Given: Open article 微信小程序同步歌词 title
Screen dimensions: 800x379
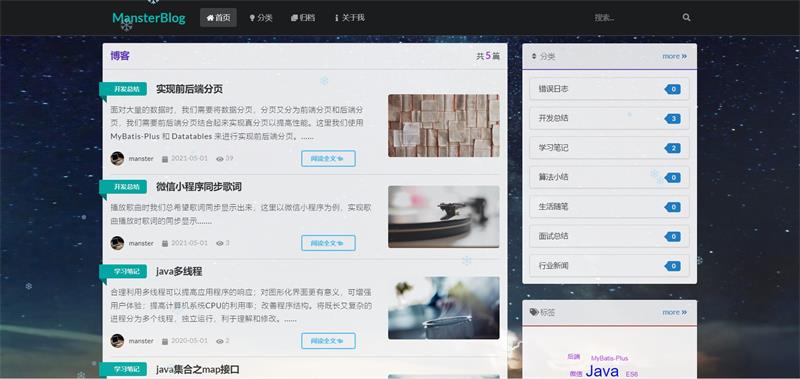Looking at the screenshot, I should coord(198,187).
